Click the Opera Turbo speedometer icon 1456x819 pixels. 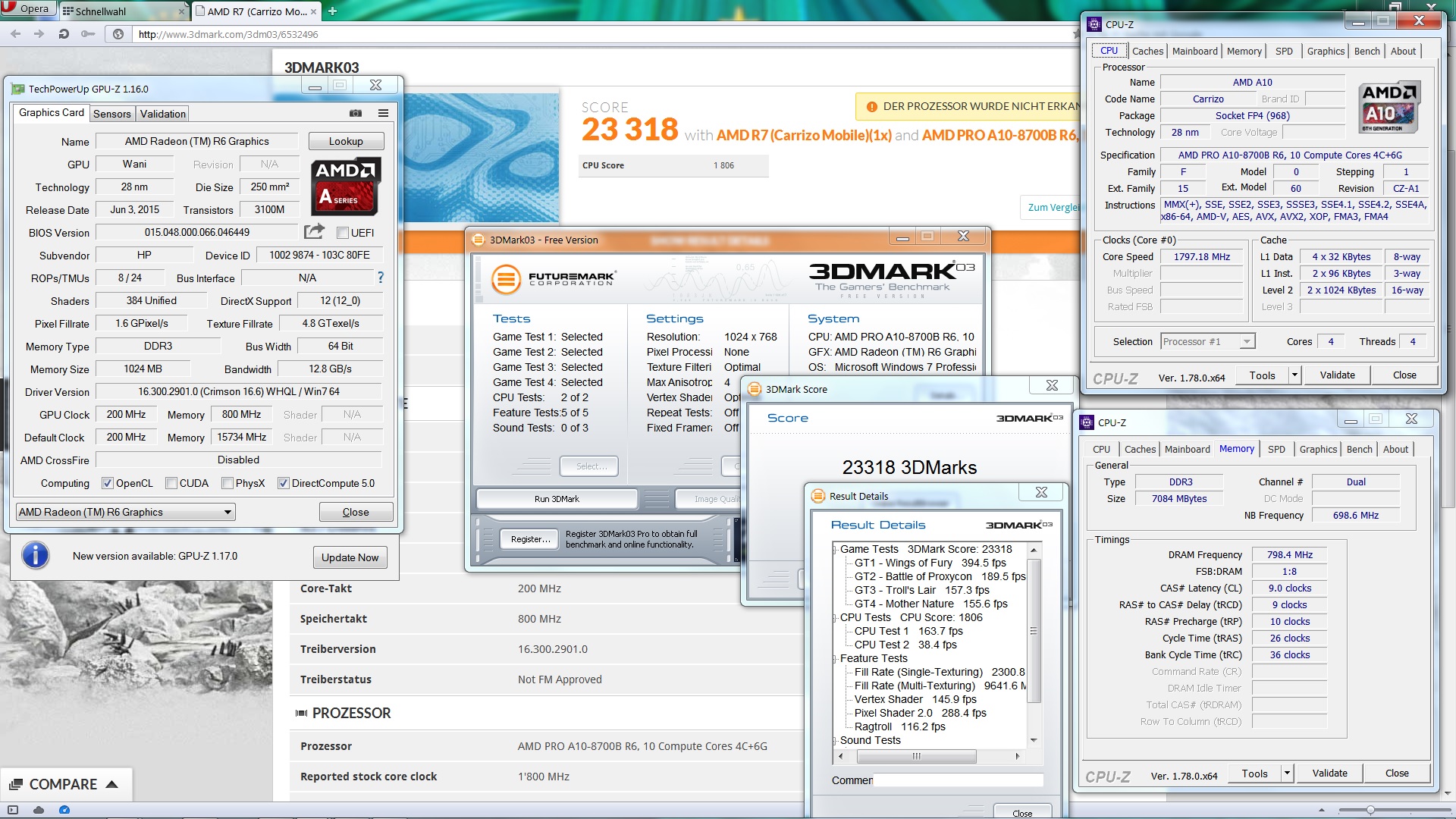point(64,810)
